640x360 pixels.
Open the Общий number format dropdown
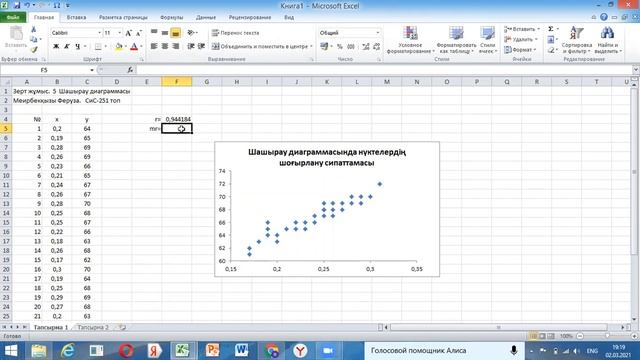[x=378, y=33]
